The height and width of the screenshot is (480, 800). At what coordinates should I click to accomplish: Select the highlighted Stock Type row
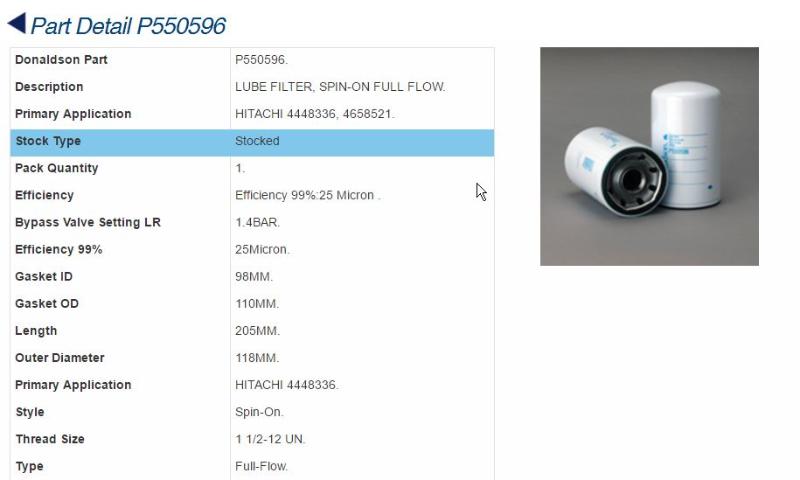pos(252,142)
